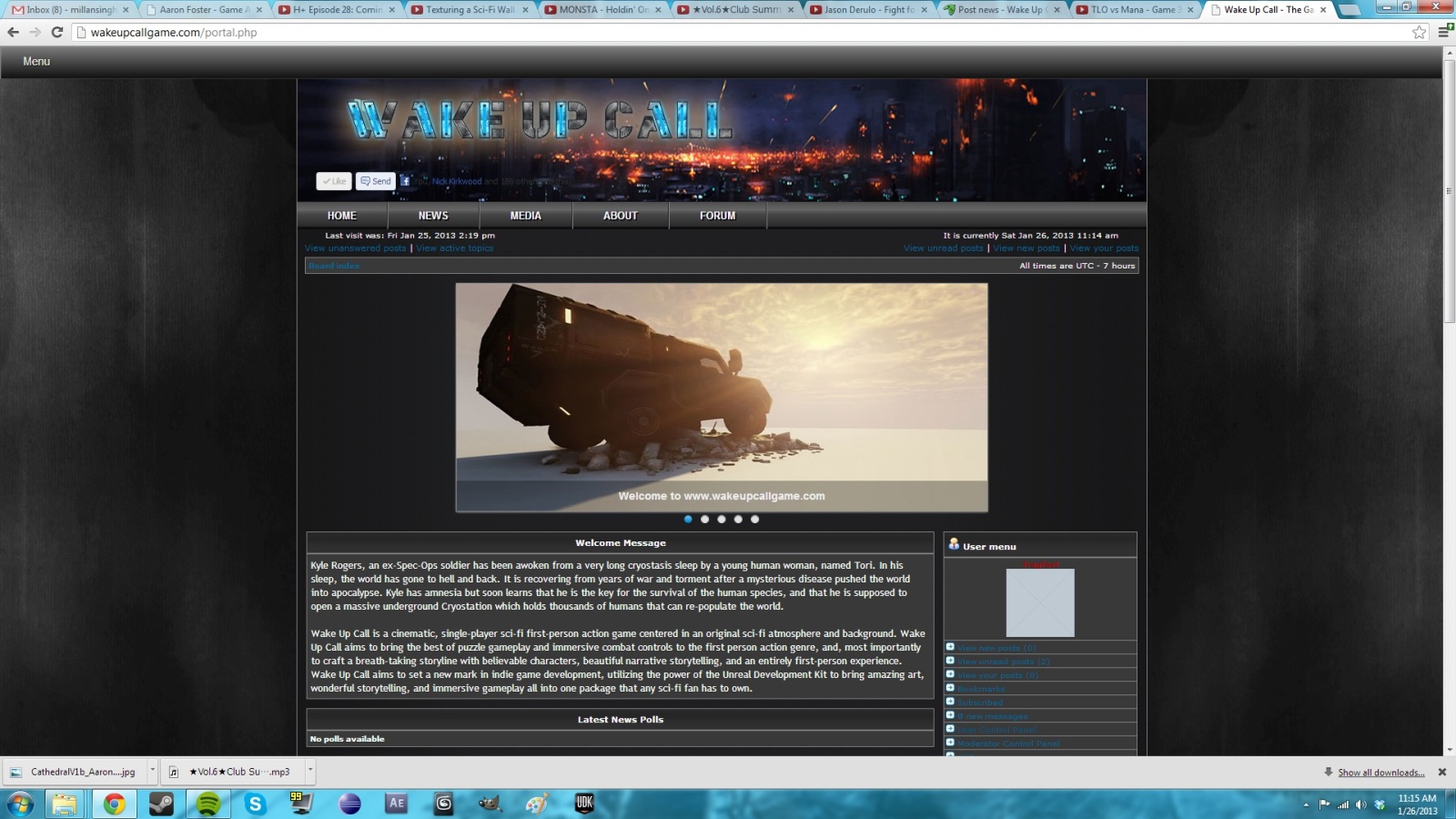Click the View new posts link below the date line
This screenshot has width=1456, height=819.
point(1026,248)
